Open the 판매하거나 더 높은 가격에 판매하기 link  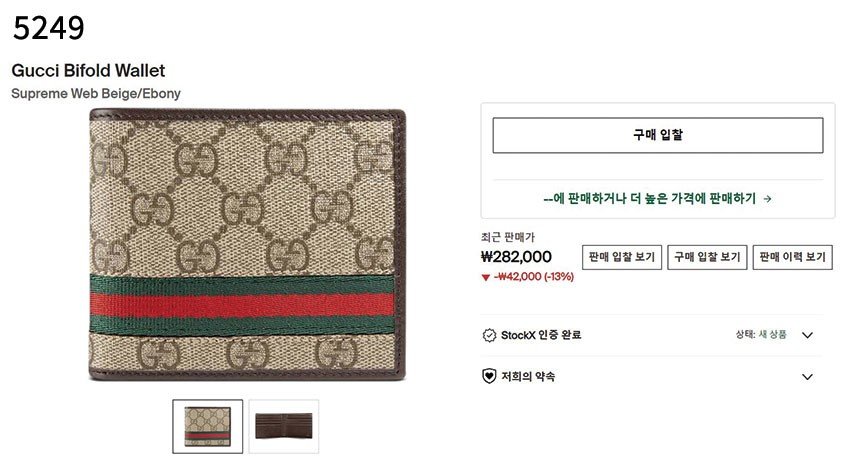(x=650, y=198)
